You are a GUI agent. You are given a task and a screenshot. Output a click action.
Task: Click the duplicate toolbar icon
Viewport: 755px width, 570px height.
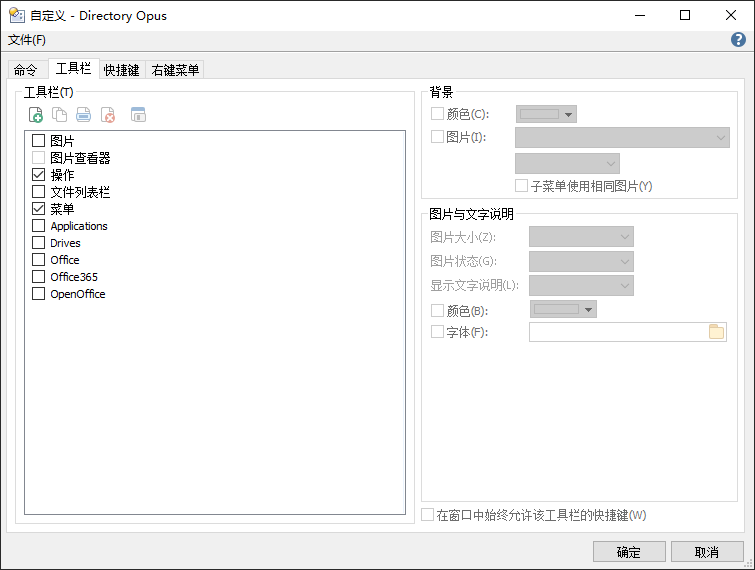pyautogui.click(x=60, y=115)
